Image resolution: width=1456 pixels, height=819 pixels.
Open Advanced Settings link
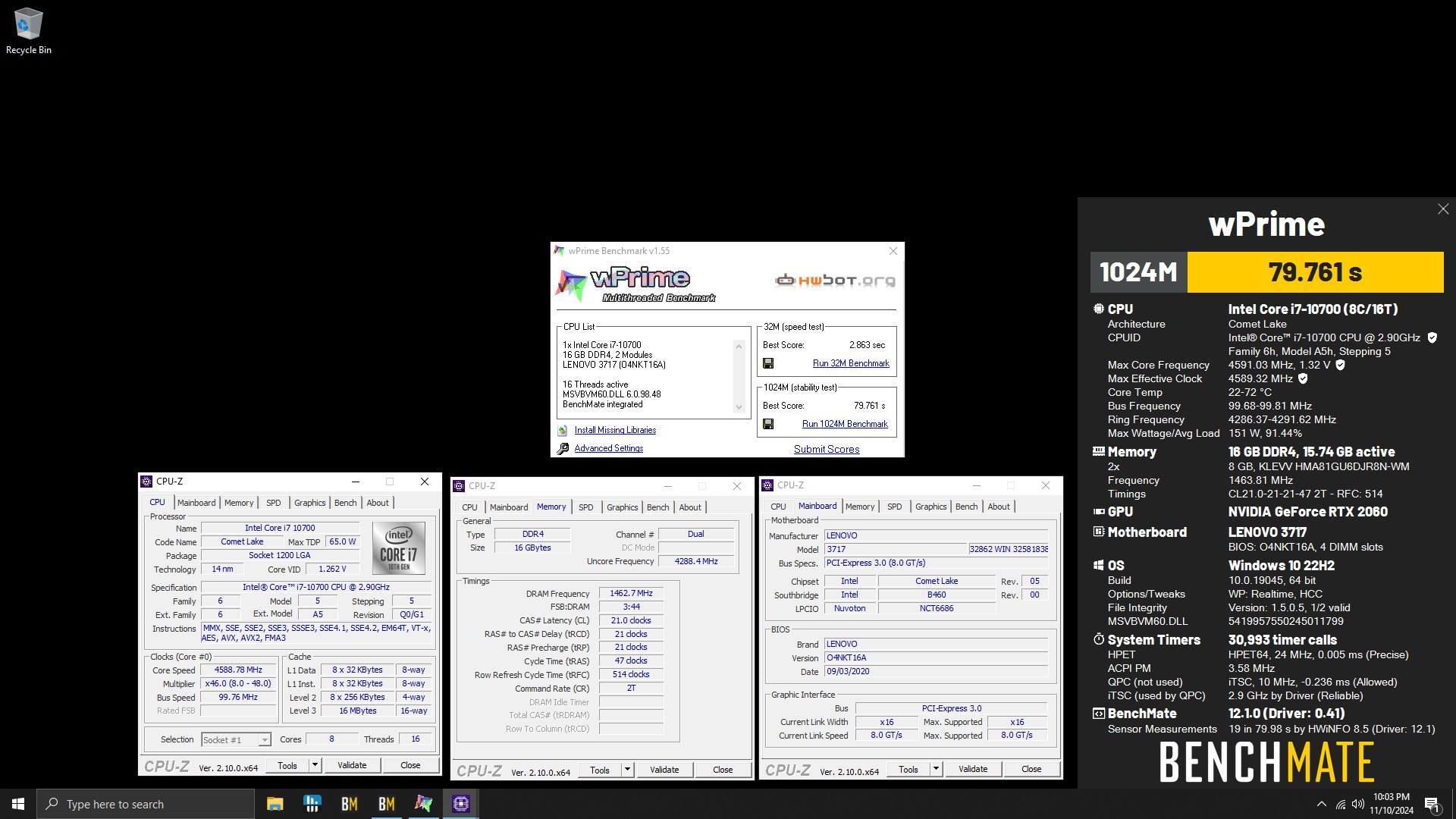pyautogui.click(x=608, y=448)
